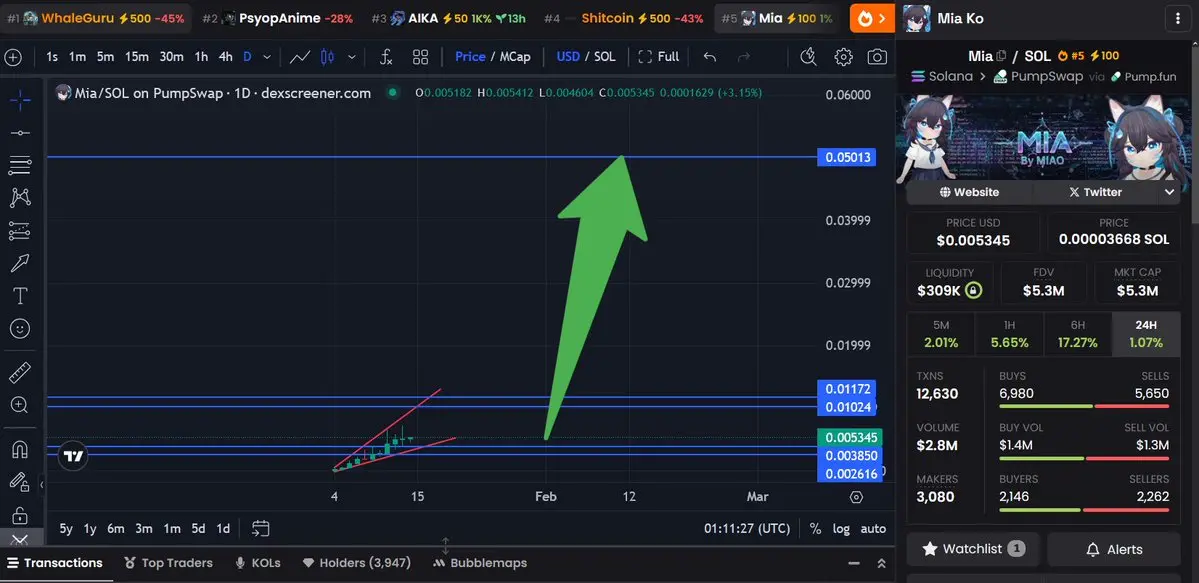Switch to the KOLs tab
1199x583 pixels.
pos(258,563)
